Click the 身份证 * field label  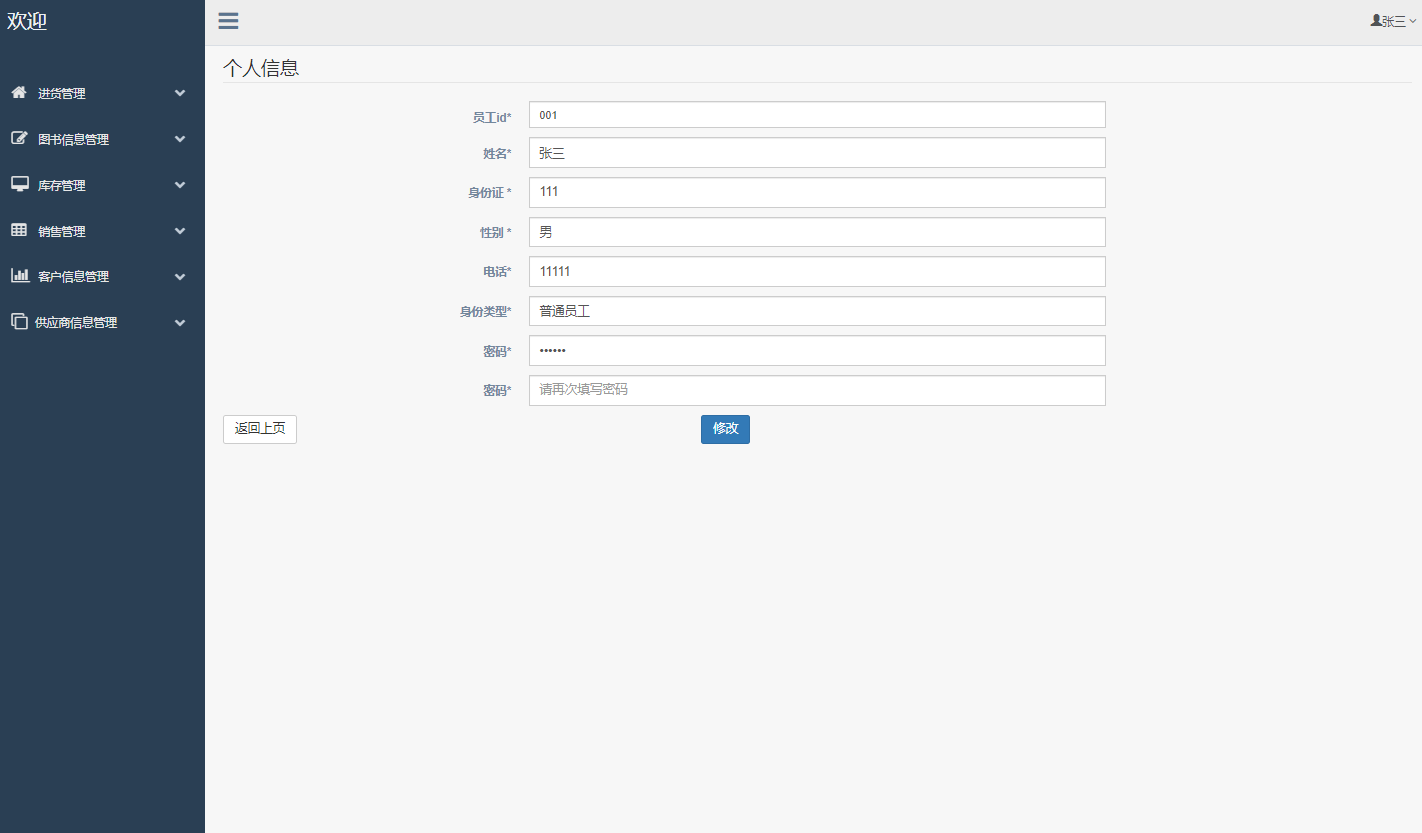coord(490,192)
